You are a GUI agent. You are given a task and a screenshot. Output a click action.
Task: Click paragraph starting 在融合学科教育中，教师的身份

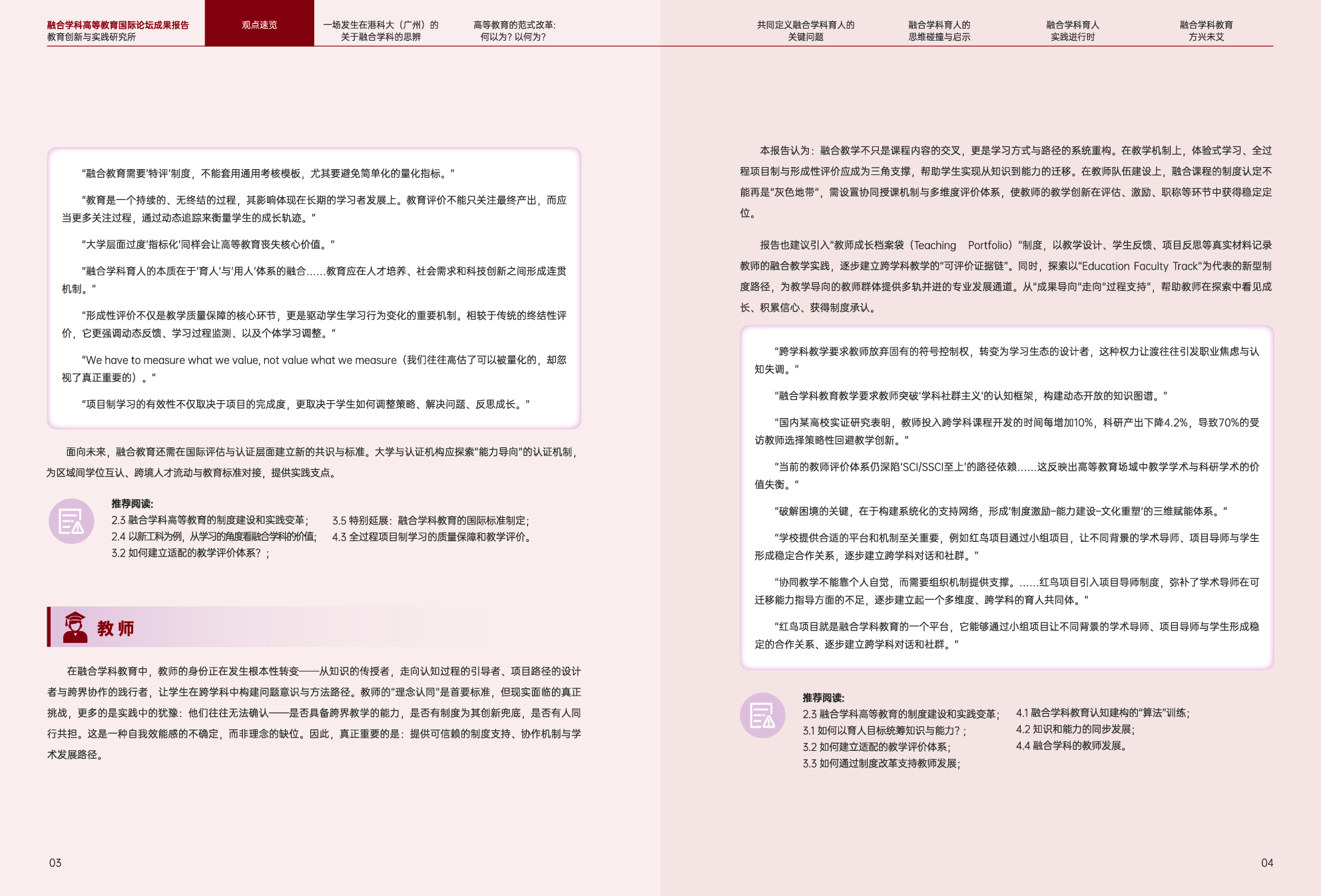click(314, 713)
